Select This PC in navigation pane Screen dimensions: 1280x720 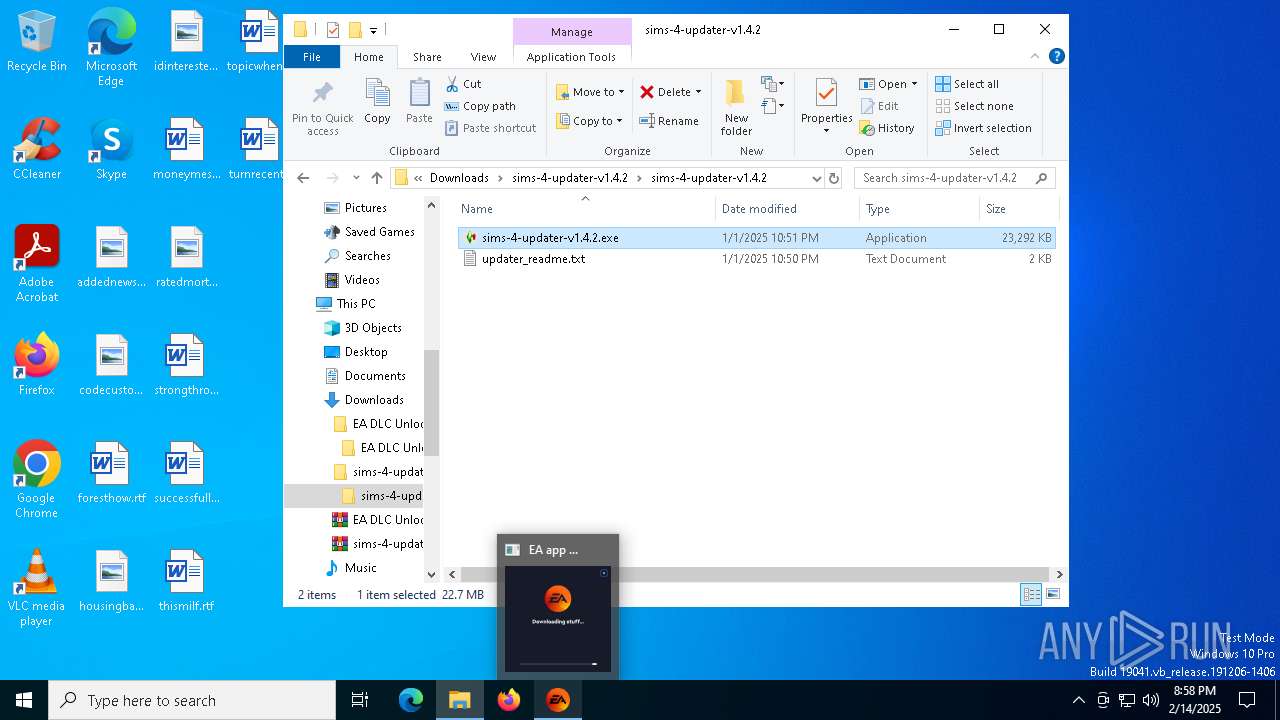[x=355, y=304]
